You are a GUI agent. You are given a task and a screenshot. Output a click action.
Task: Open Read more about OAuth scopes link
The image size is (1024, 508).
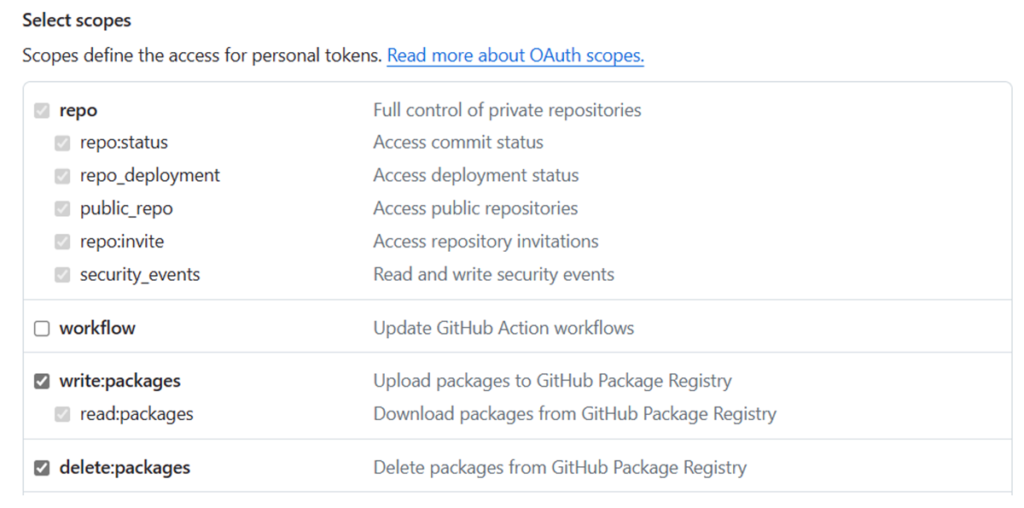pos(515,56)
